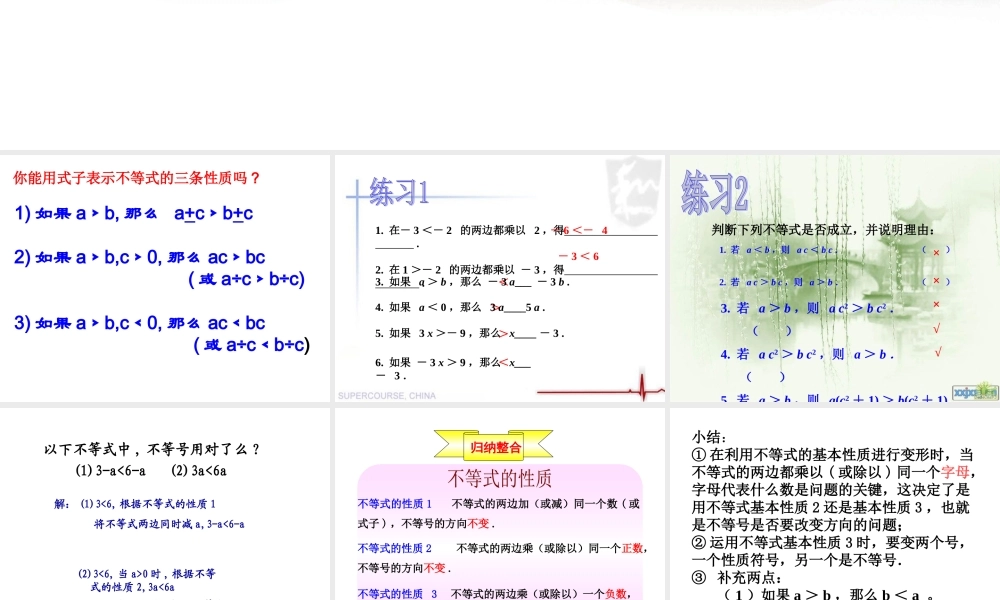
Task: Open the 小结 summary slide
Action: pos(835,504)
